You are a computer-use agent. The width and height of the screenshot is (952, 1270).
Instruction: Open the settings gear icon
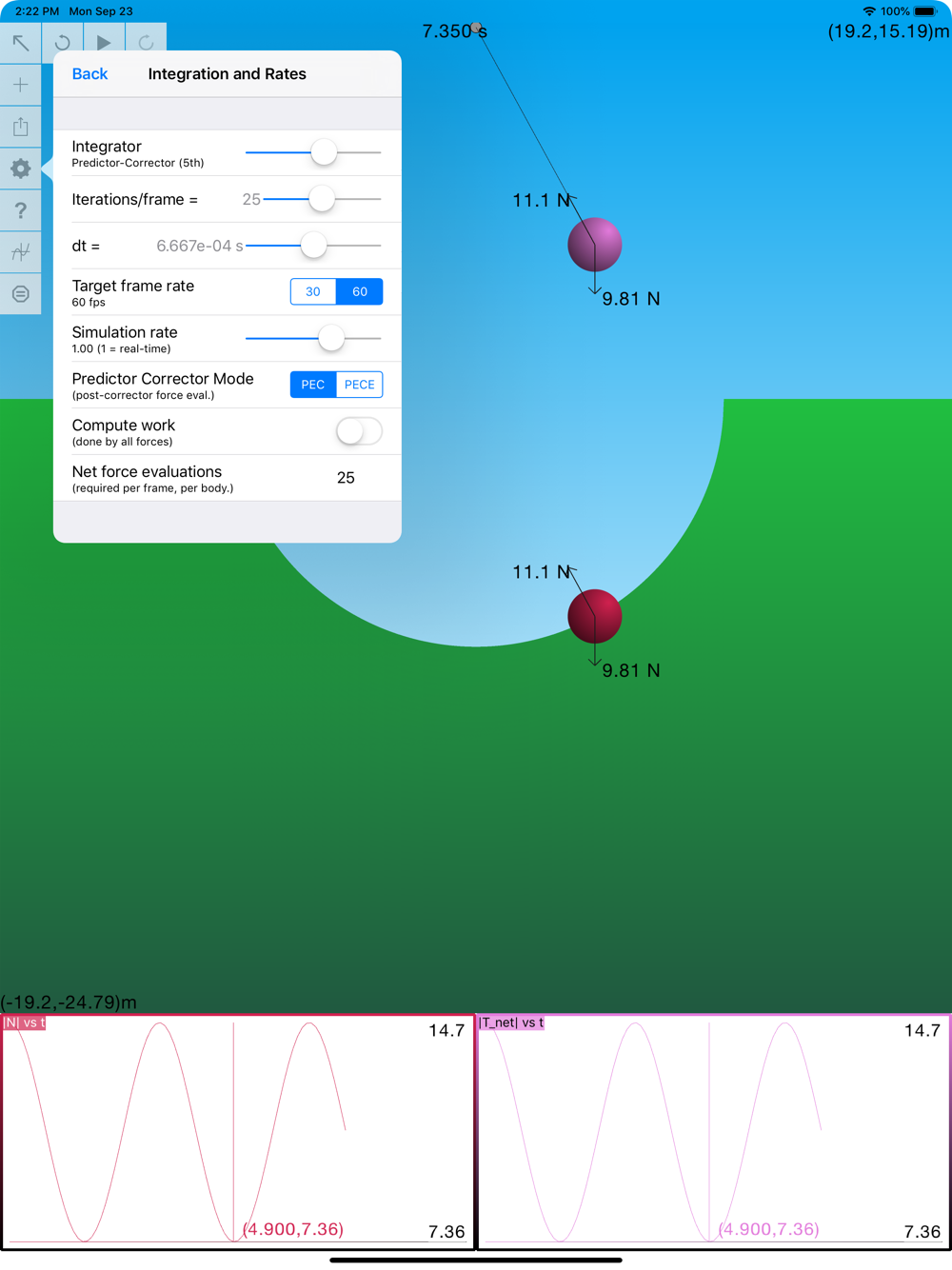pos(20,169)
